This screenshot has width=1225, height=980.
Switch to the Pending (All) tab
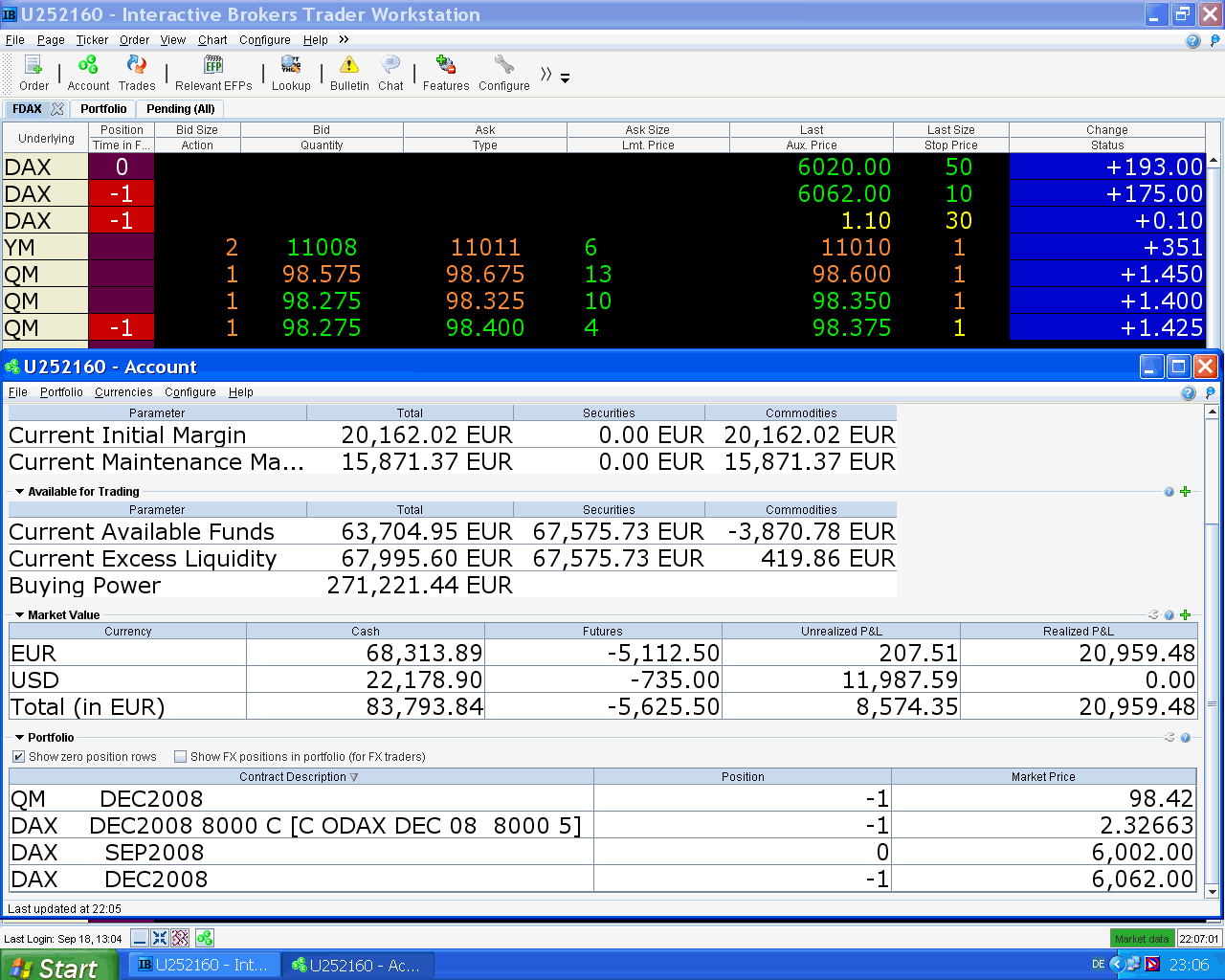click(x=180, y=109)
